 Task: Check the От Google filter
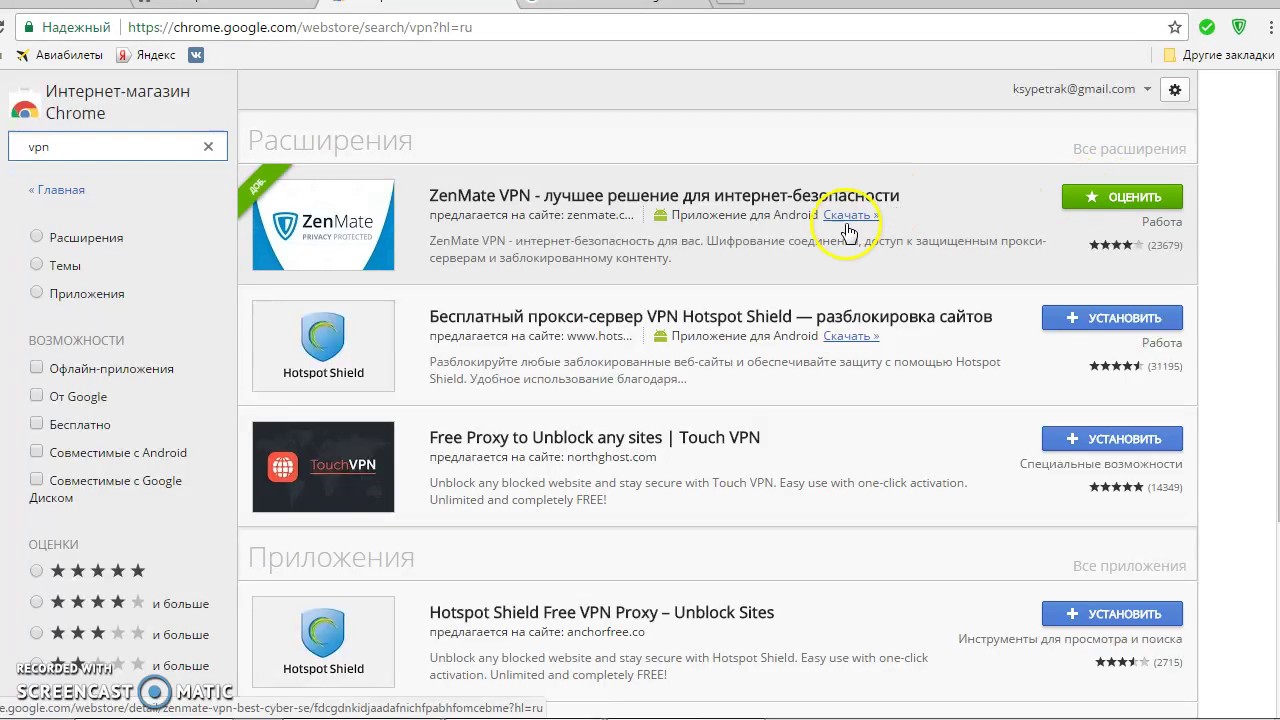[37, 396]
